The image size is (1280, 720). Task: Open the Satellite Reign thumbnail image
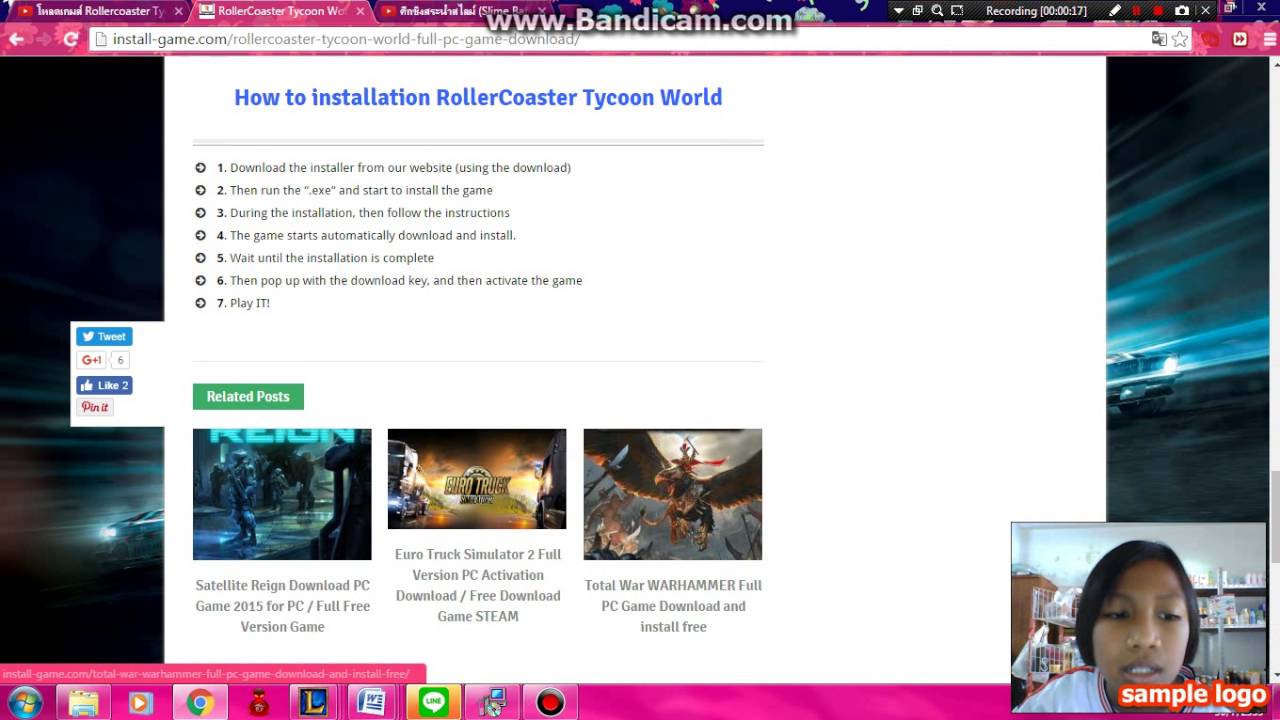pyautogui.click(x=282, y=494)
